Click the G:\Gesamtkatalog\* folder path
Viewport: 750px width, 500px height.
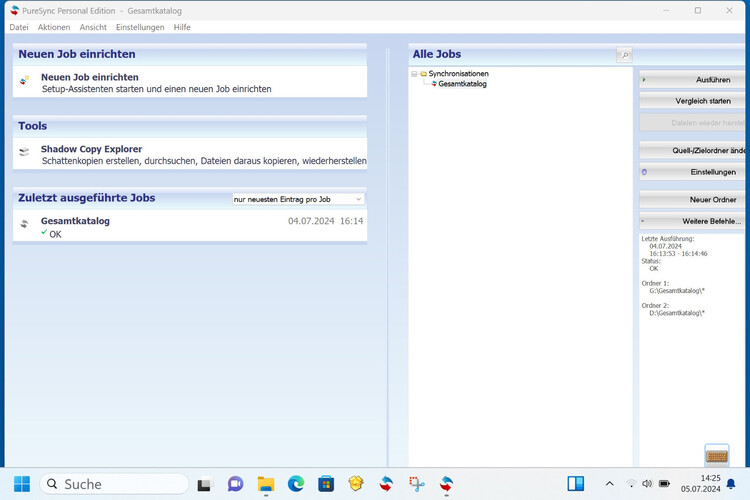[677, 291]
